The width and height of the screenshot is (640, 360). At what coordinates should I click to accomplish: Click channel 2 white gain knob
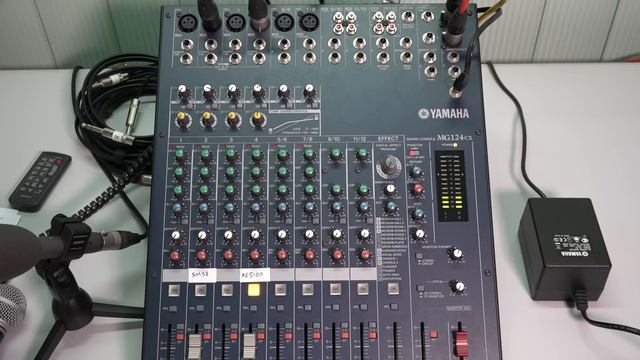pyautogui.click(x=208, y=91)
